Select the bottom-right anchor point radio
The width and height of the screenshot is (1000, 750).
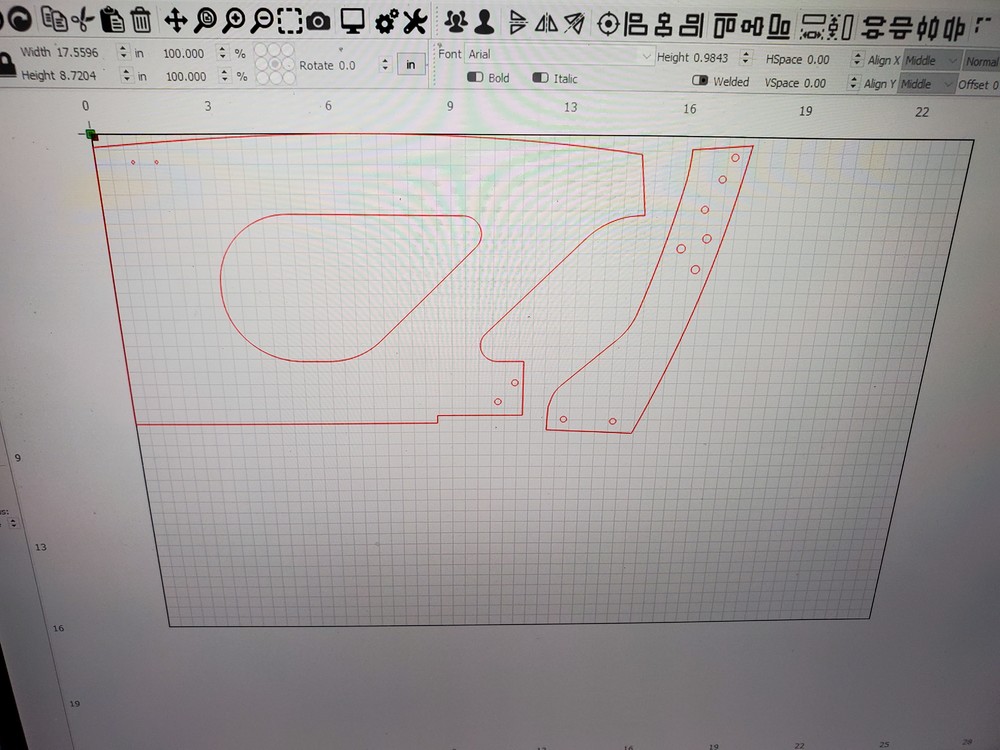click(x=289, y=78)
